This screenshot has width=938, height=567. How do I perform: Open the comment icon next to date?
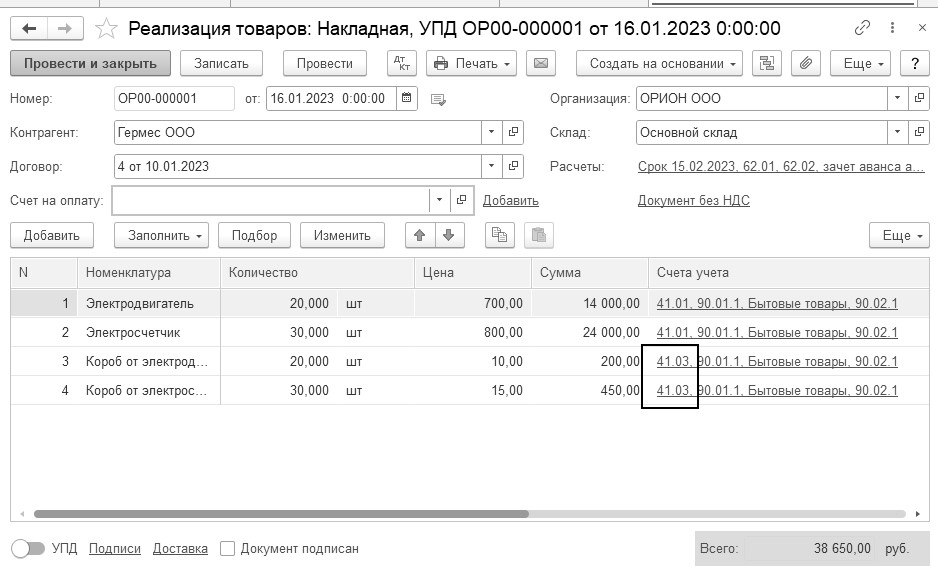coord(438,99)
